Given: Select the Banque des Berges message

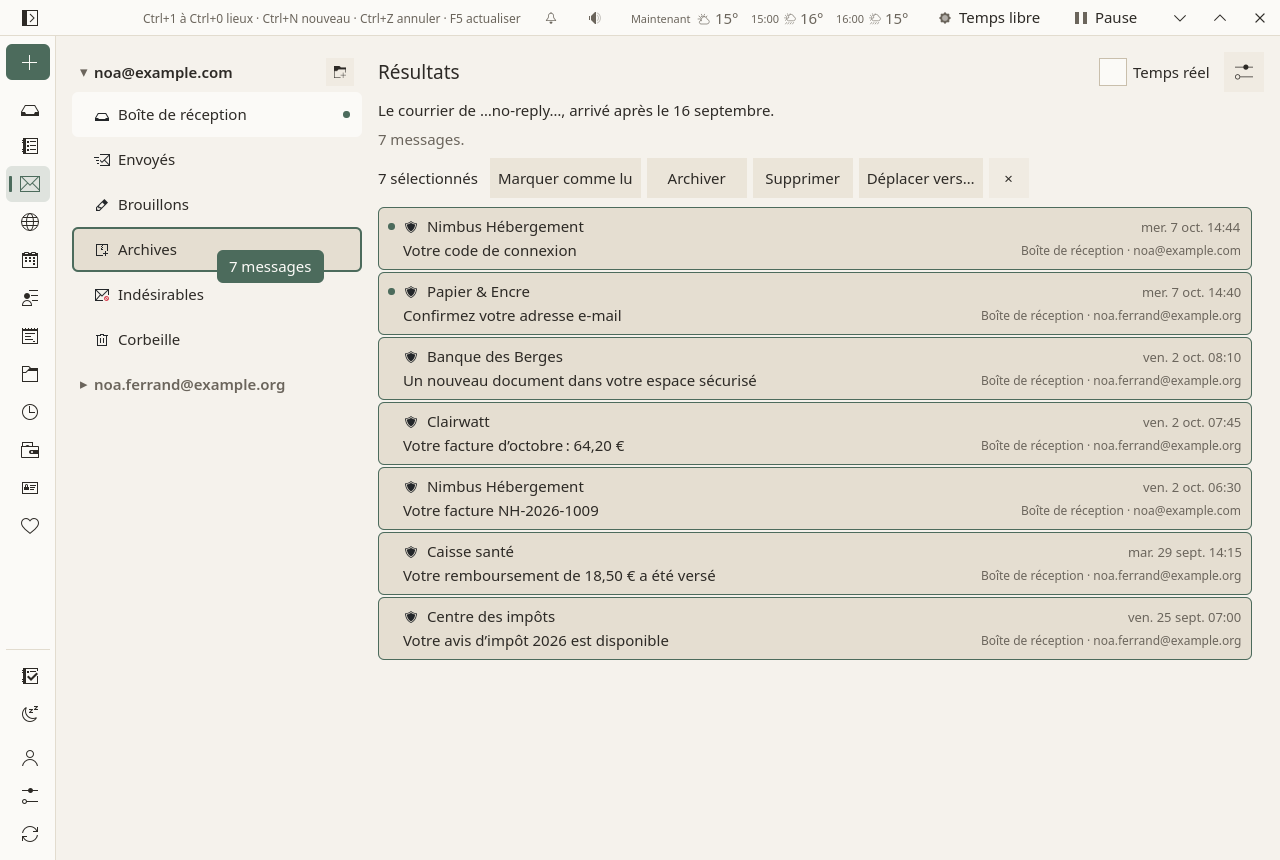Looking at the screenshot, I should click(x=815, y=368).
